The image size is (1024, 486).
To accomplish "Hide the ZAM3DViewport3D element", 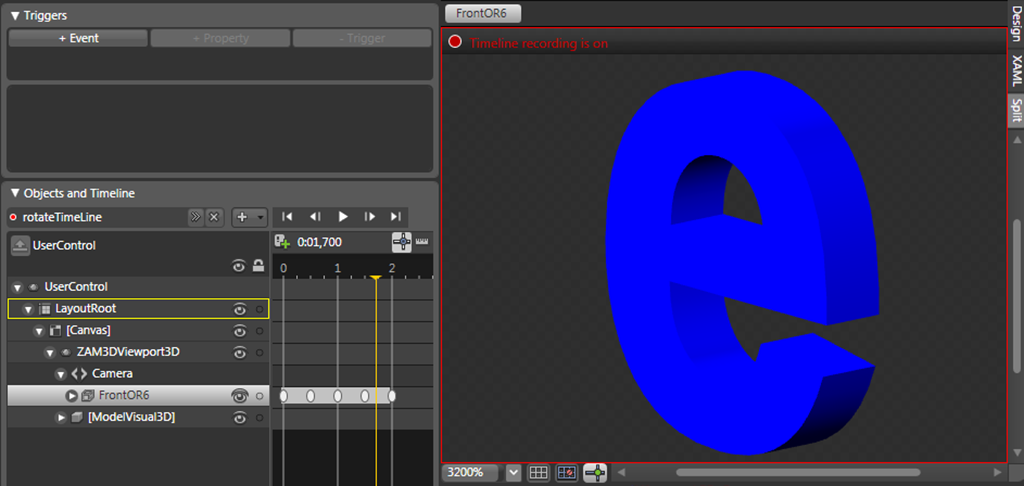I will coord(240,353).
